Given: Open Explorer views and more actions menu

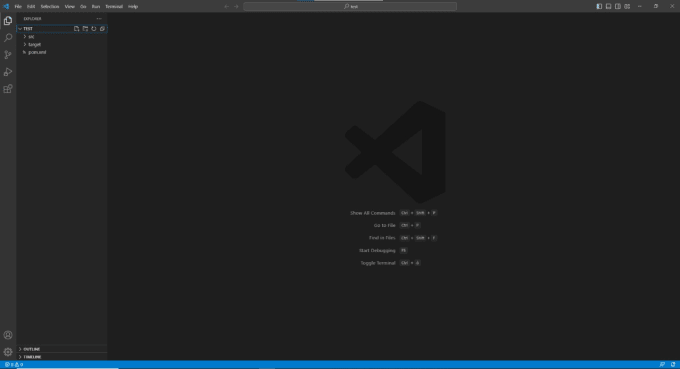Looking at the screenshot, I should click(x=99, y=19).
